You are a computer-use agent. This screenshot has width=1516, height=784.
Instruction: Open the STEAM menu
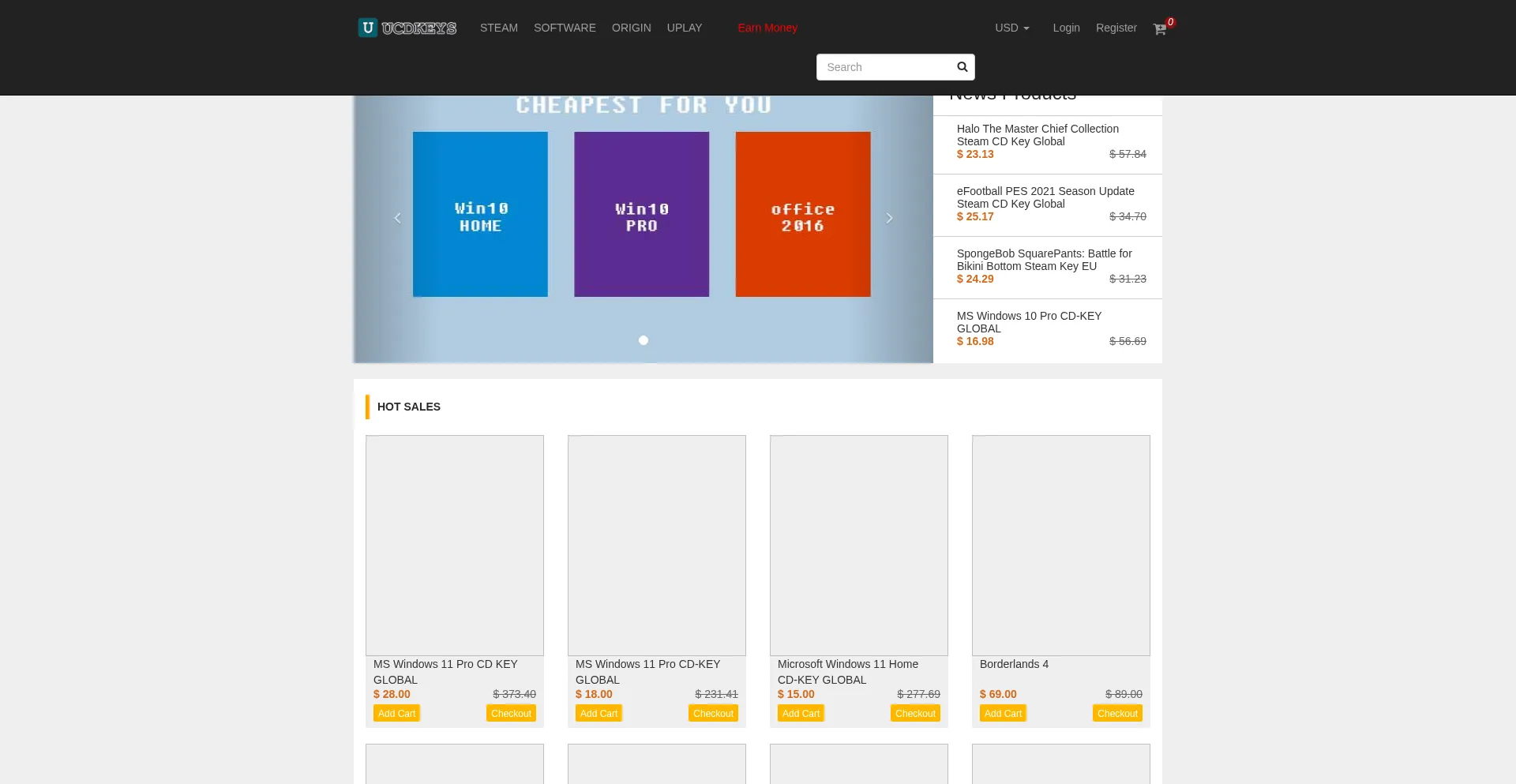pos(499,28)
